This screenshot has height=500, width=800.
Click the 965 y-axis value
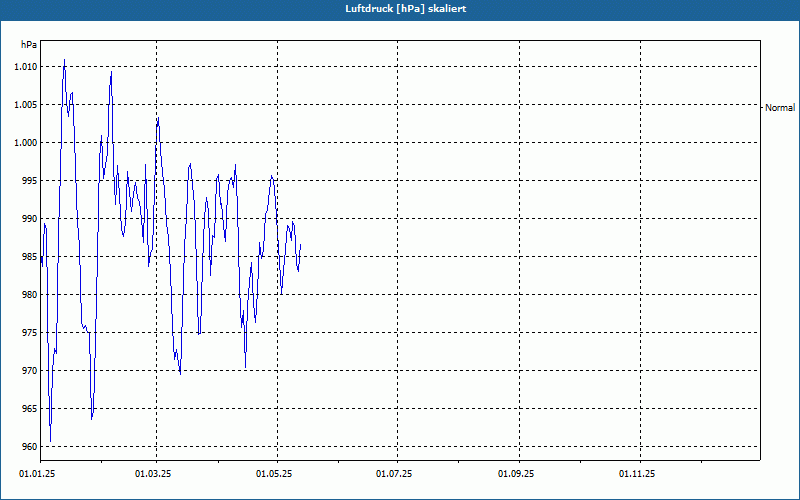pyautogui.click(x=30, y=409)
